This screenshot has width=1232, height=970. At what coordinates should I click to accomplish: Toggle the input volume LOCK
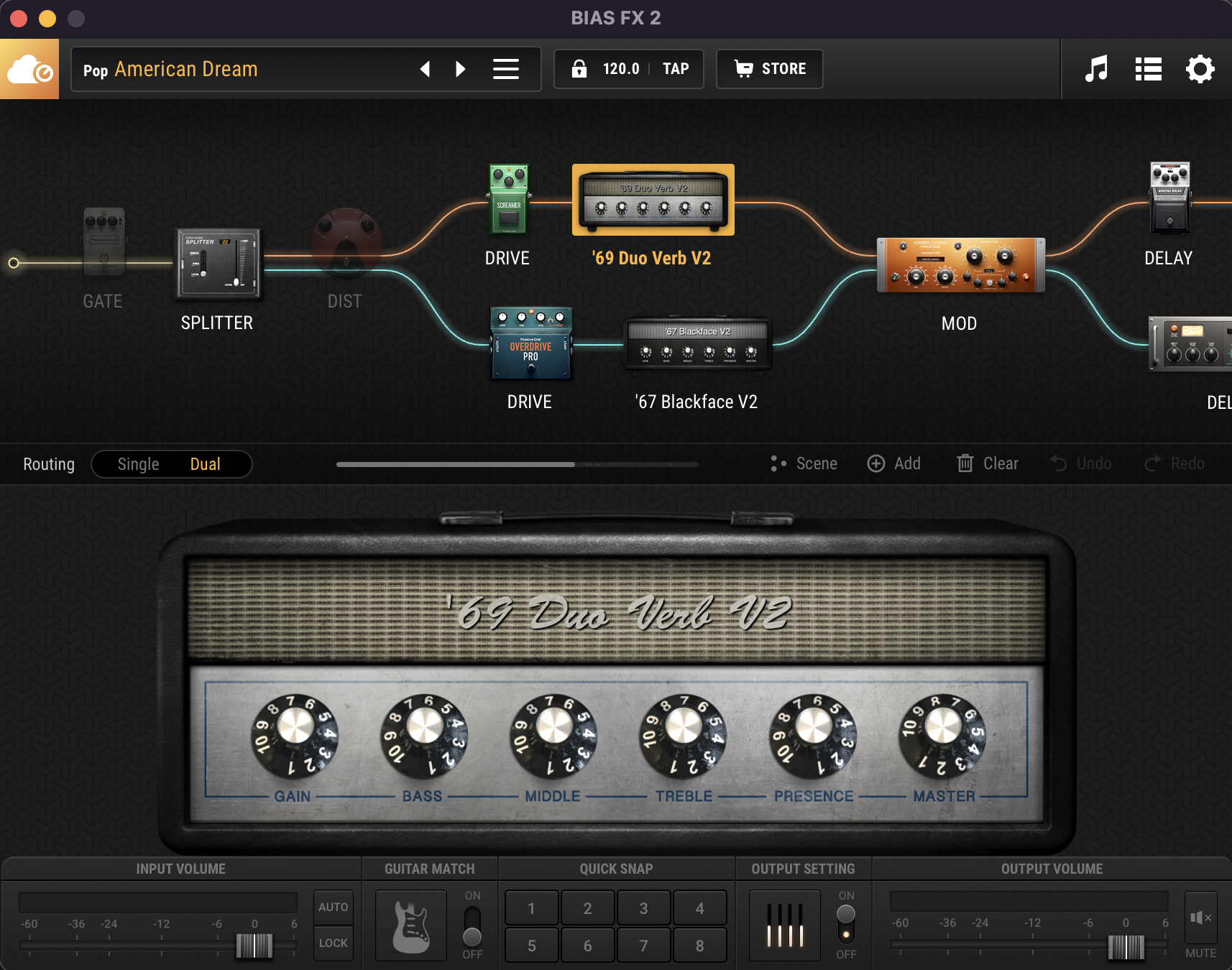pos(333,943)
